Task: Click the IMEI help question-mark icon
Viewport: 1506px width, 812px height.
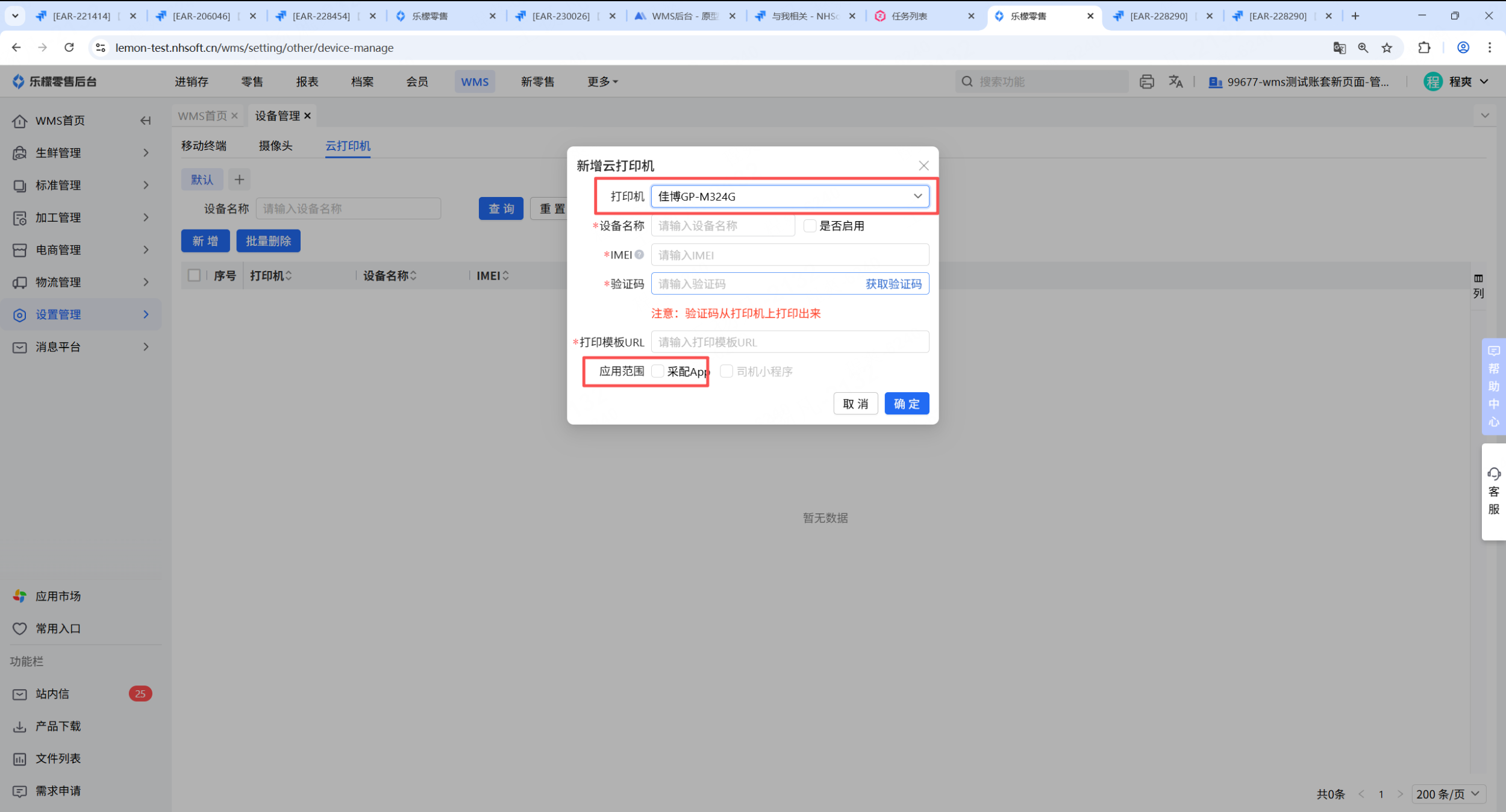Action: point(639,255)
